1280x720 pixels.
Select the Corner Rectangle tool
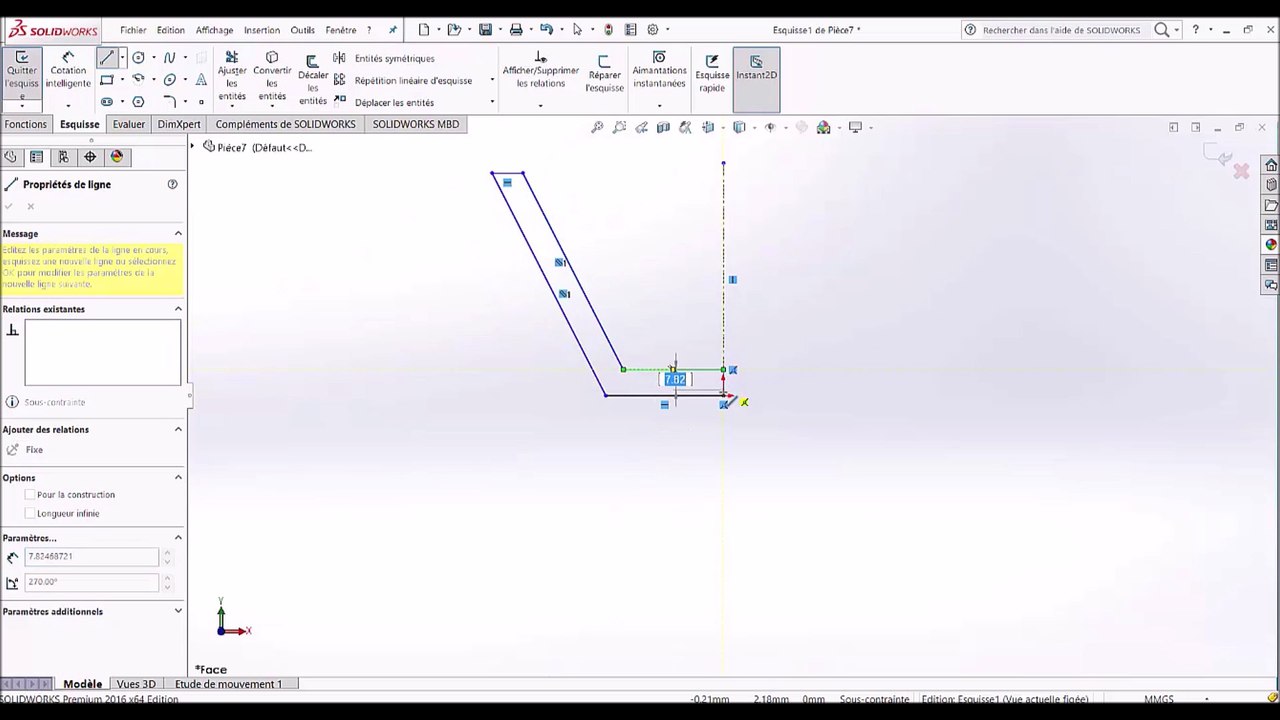tap(107, 80)
